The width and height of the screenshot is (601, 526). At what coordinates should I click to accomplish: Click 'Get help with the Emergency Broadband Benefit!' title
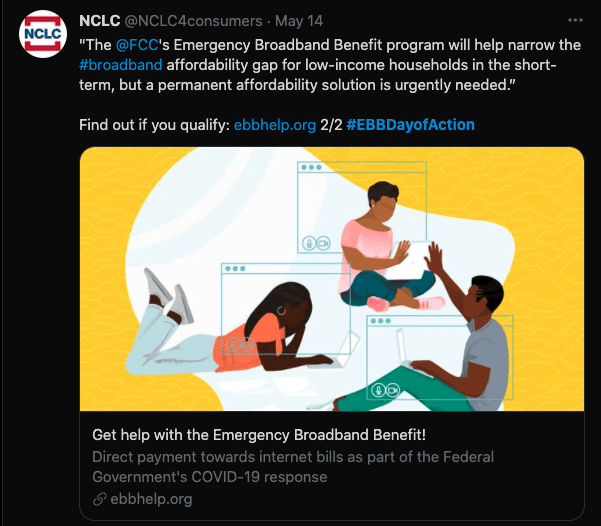(x=259, y=435)
